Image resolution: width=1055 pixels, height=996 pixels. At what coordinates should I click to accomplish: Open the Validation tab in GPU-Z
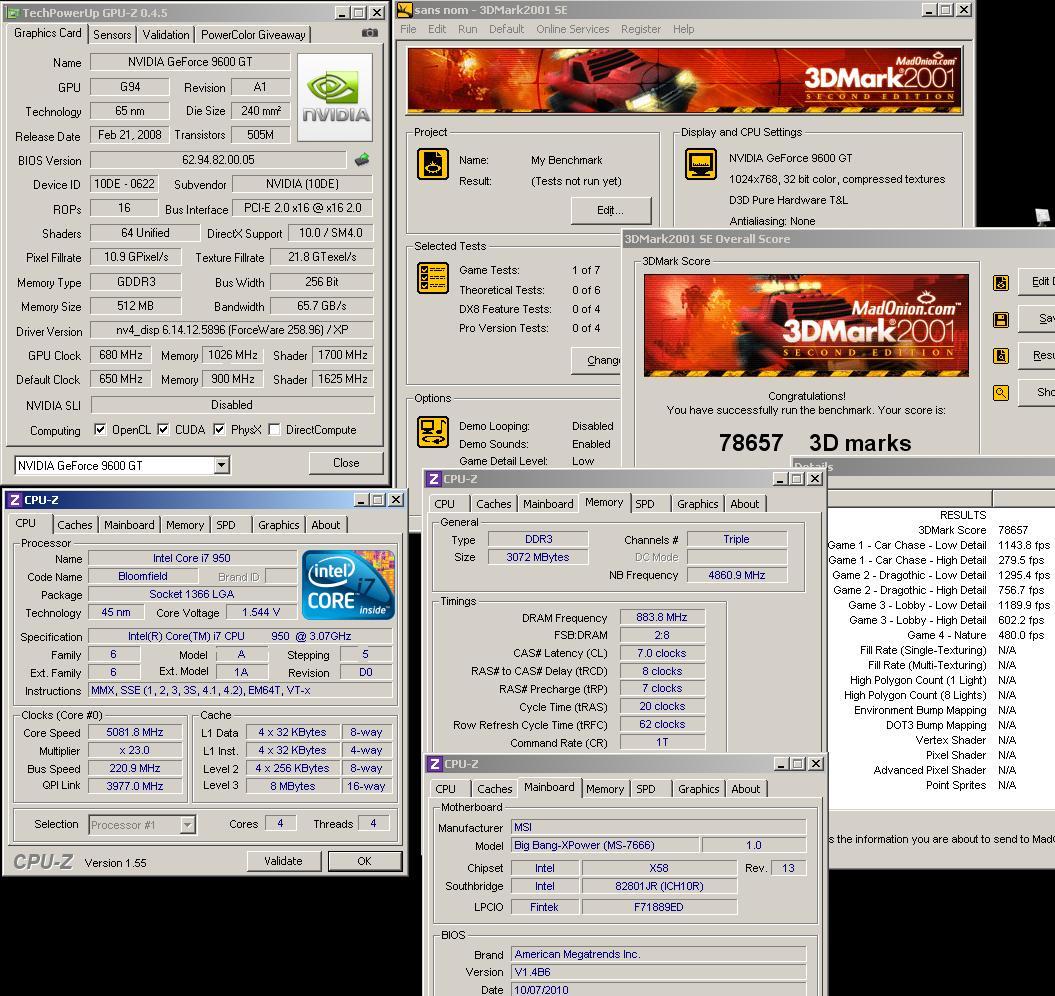[166, 35]
